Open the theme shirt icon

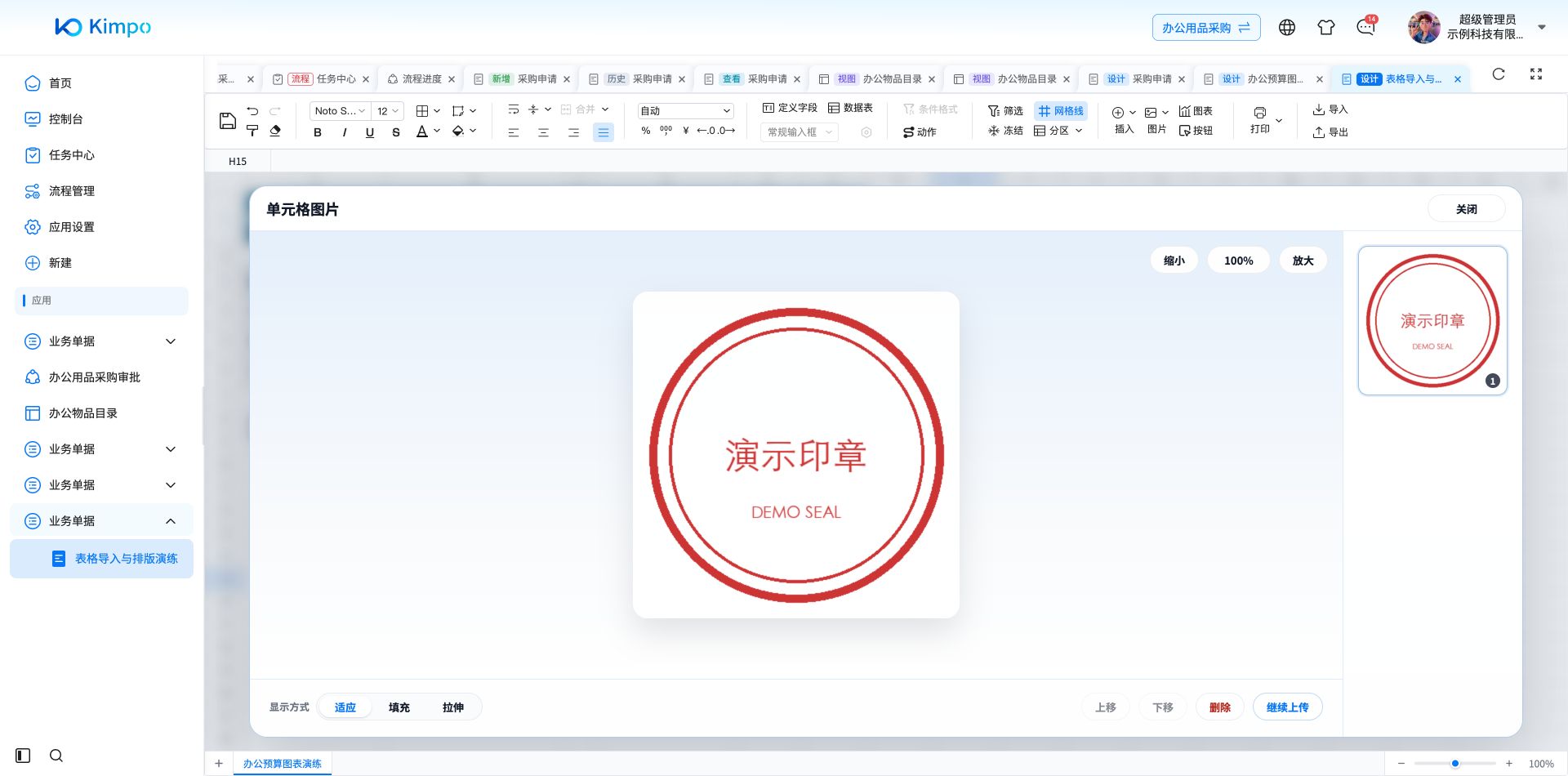coord(1326,28)
